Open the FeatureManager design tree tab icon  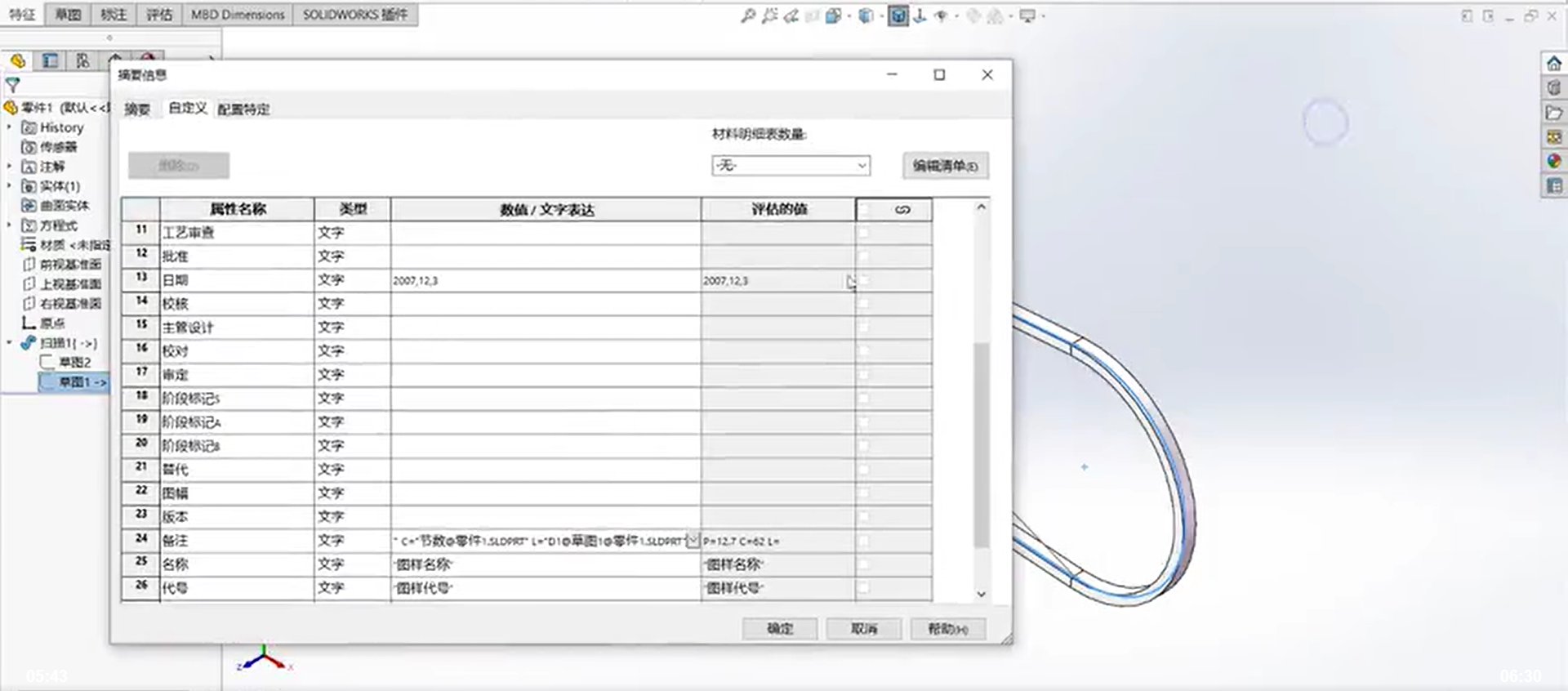coord(18,61)
